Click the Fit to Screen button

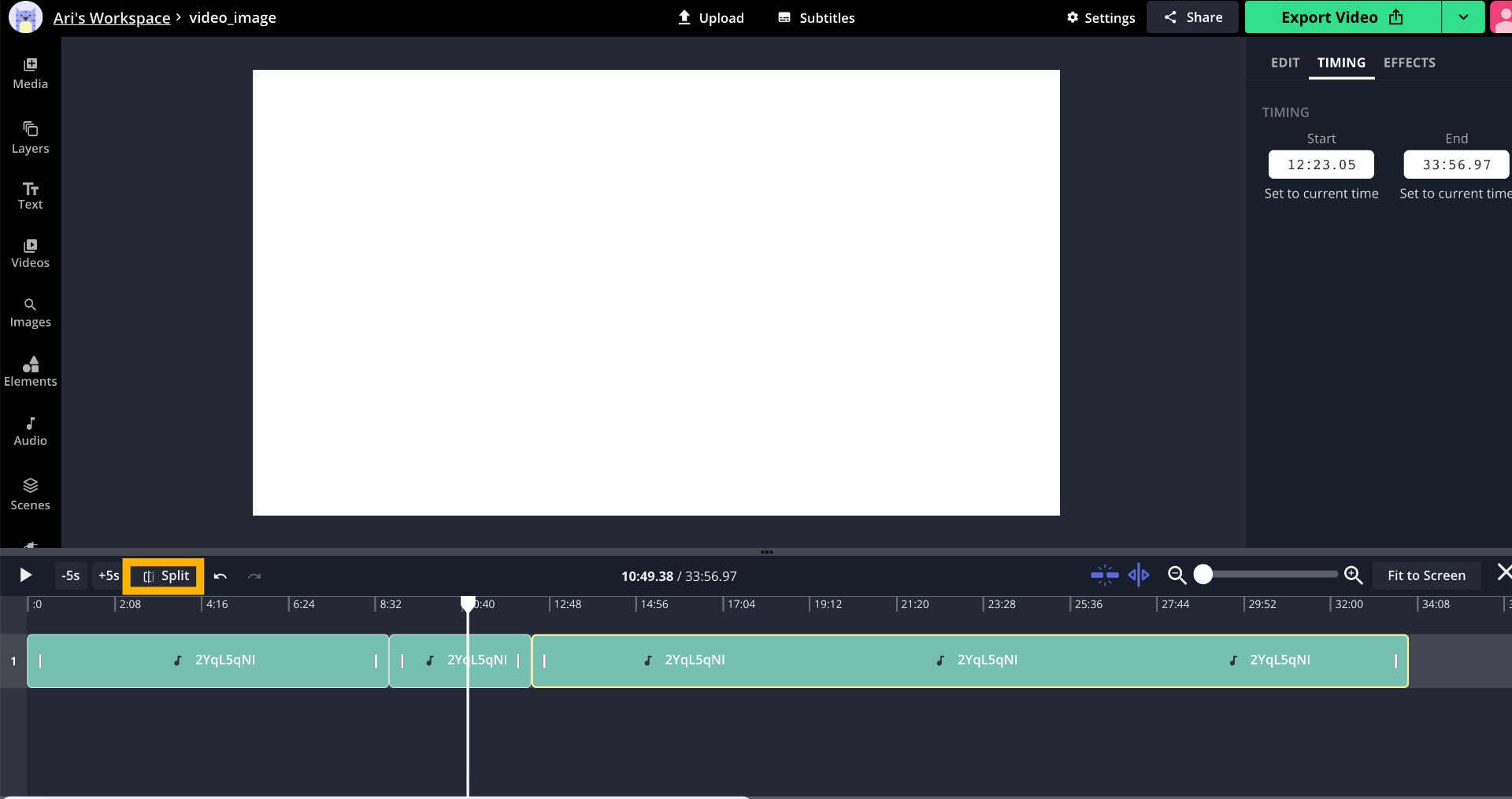pyautogui.click(x=1426, y=575)
